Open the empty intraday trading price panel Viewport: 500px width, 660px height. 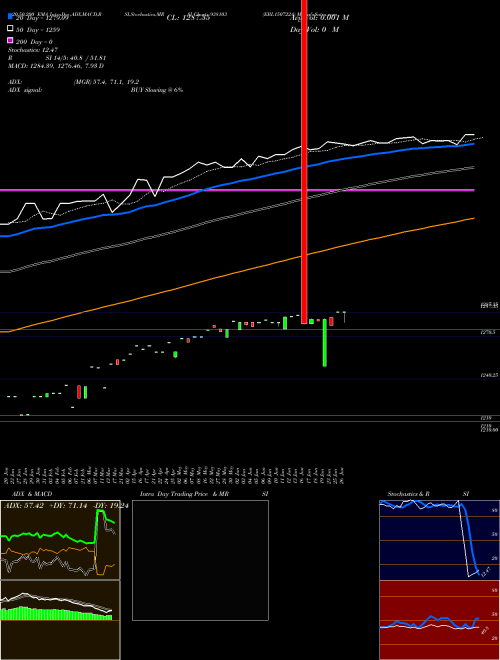pos(200,560)
